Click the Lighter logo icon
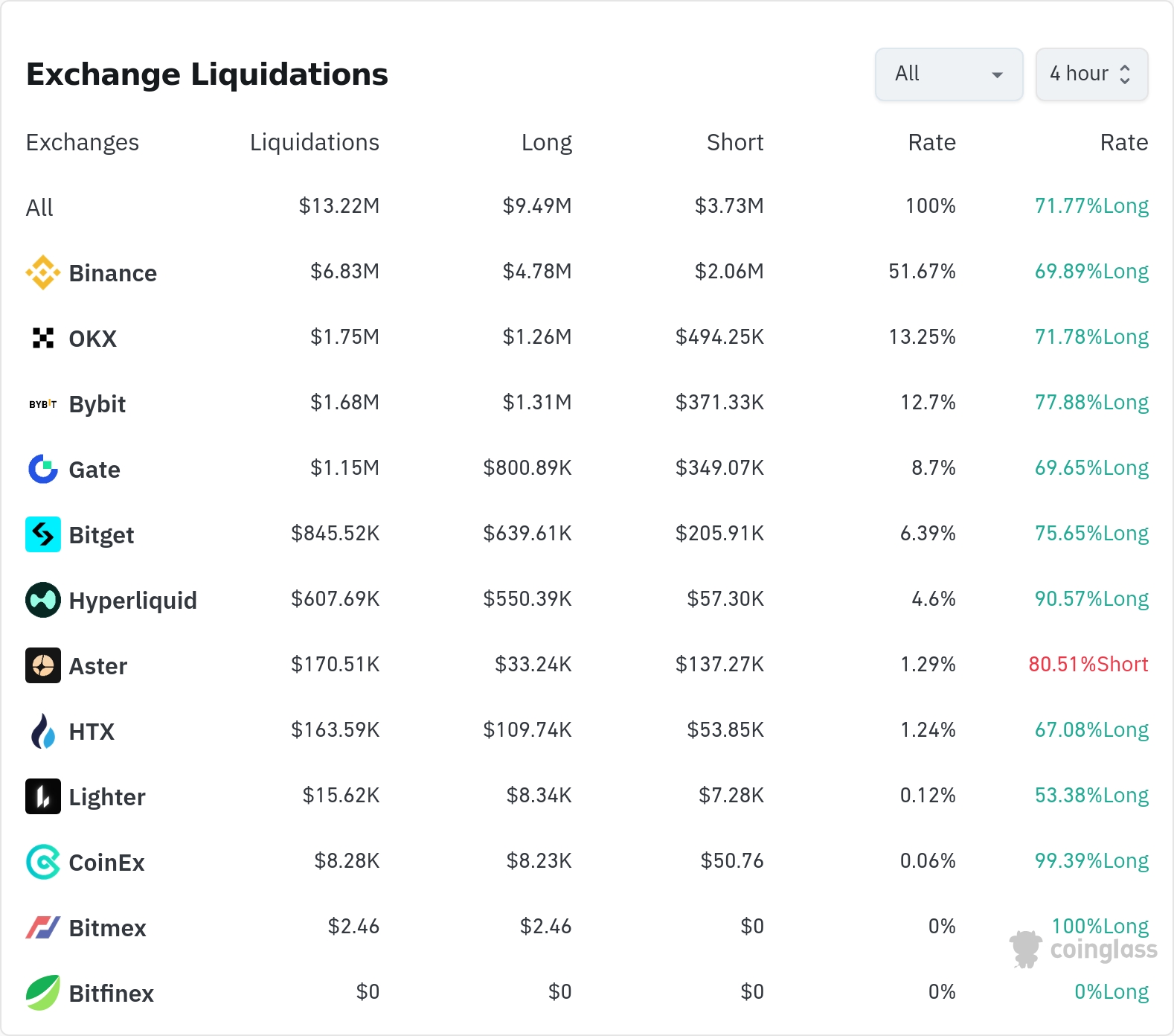 (x=43, y=797)
